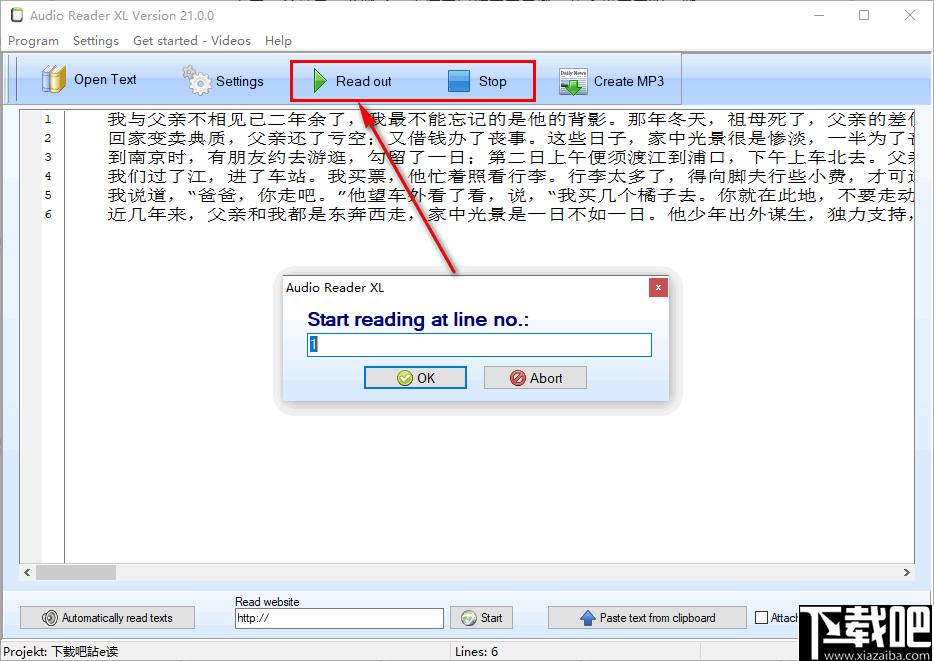Open the Program menu
Viewport: 934px width, 661px height.
tap(33, 40)
